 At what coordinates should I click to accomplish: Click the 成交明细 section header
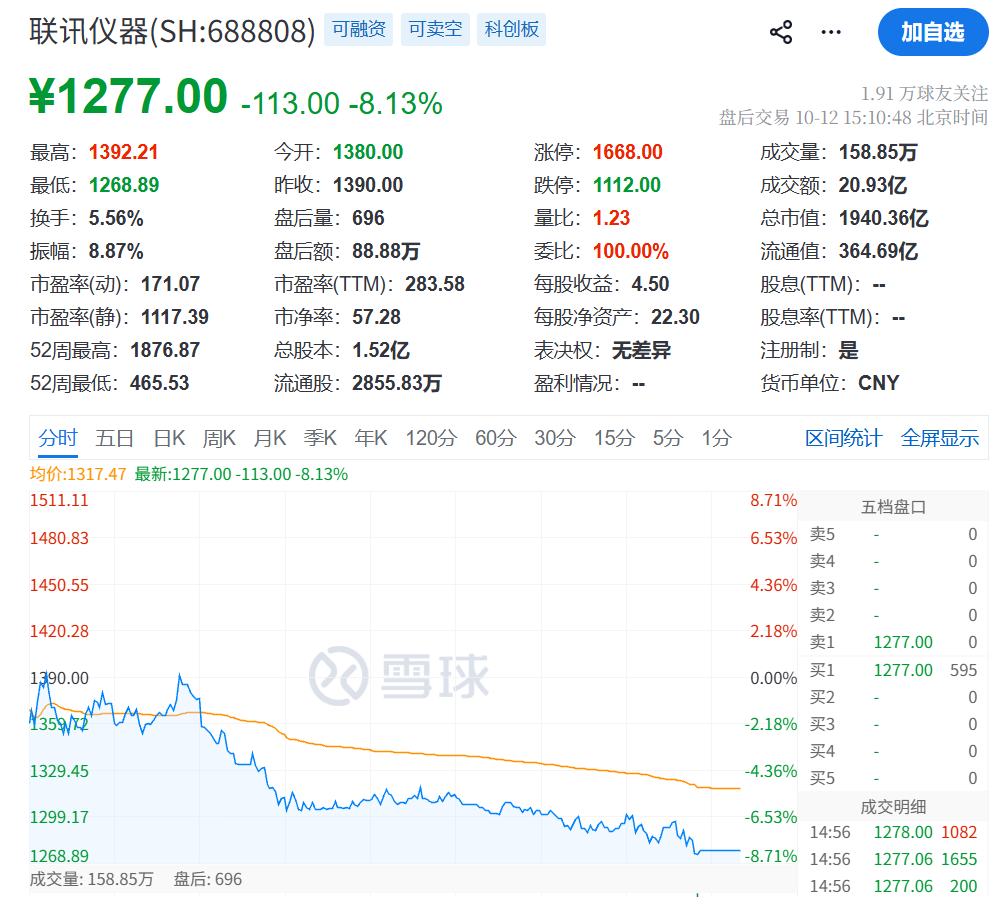pos(893,807)
